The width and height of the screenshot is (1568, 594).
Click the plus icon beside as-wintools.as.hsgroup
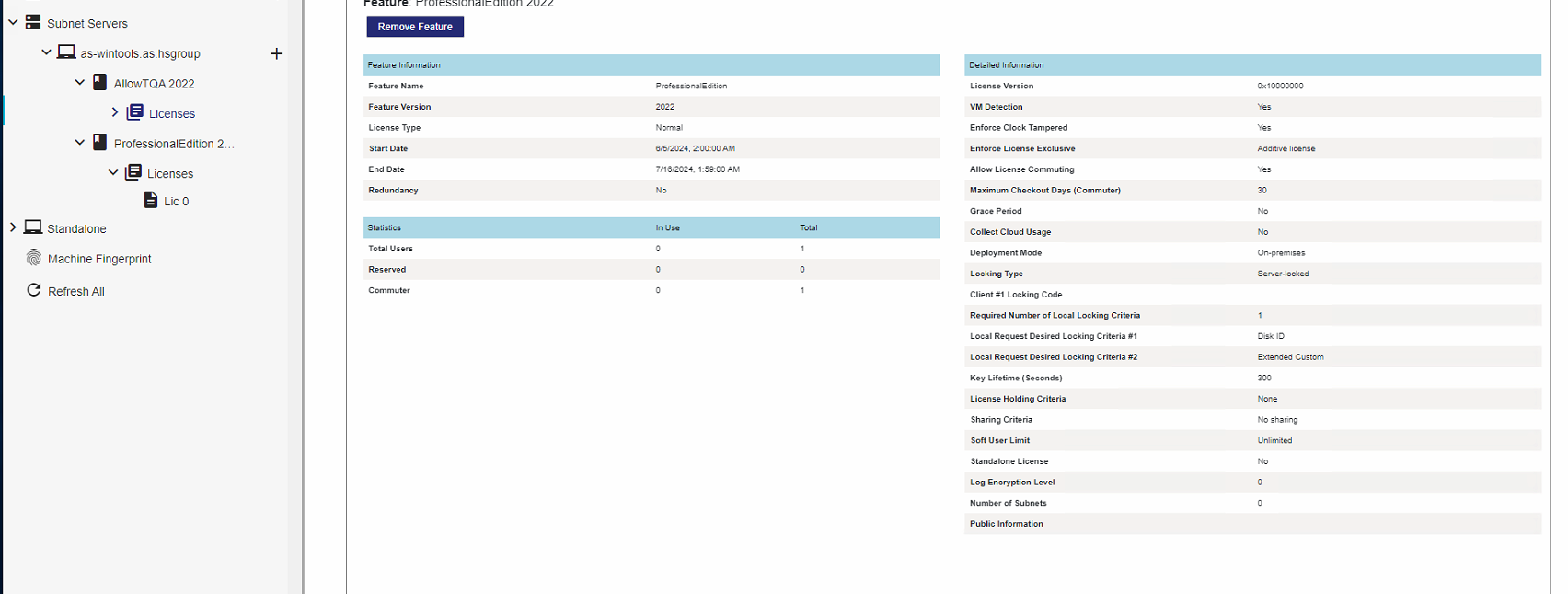(x=276, y=53)
